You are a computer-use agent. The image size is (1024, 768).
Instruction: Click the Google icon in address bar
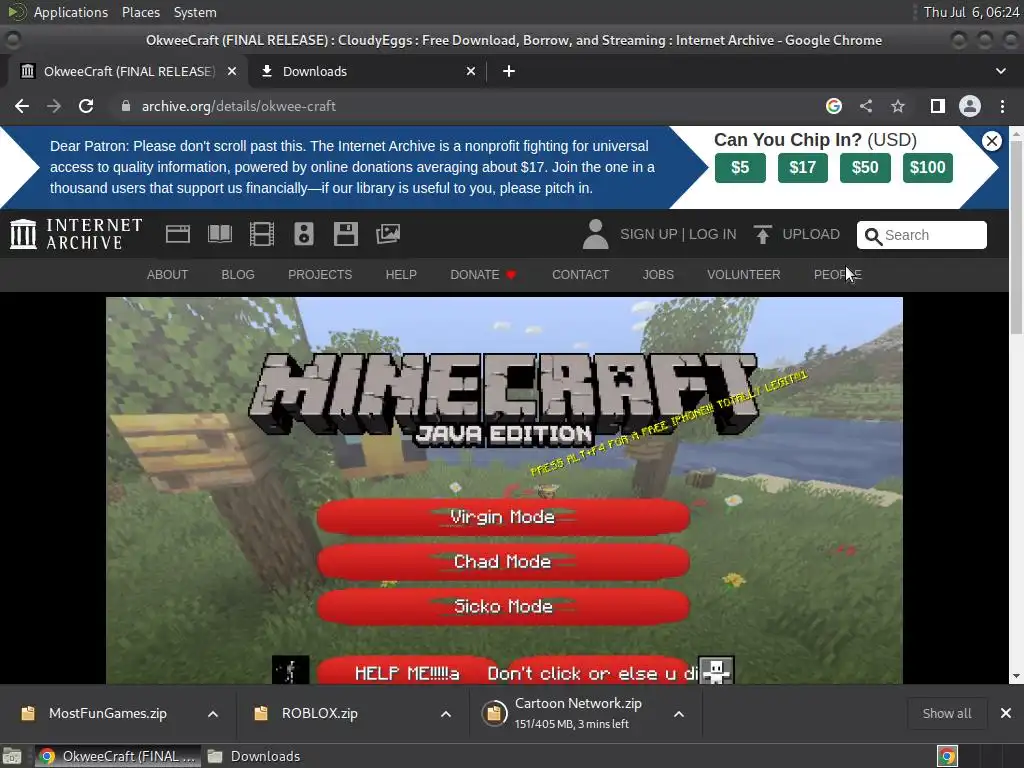pyautogui.click(x=833, y=106)
